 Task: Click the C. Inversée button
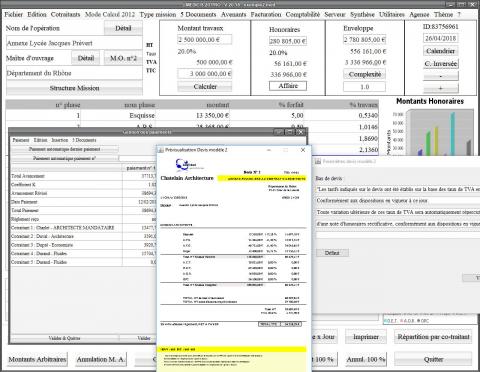click(441, 63)
